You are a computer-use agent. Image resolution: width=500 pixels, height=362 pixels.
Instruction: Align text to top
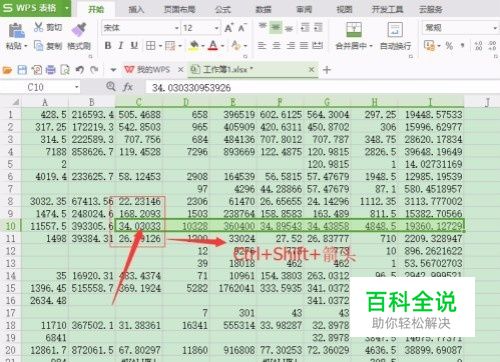tap(263, 27)
